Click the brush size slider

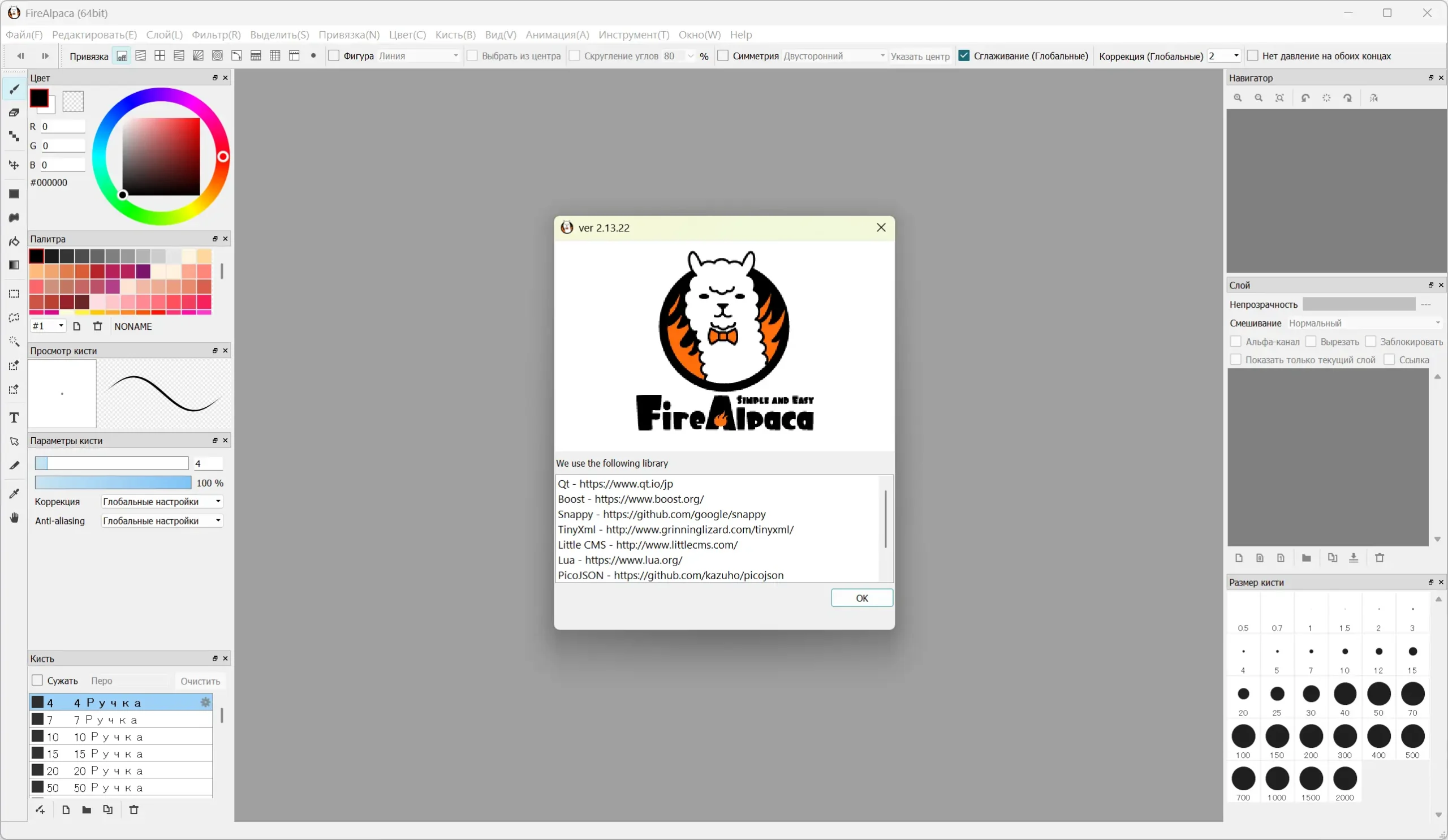pos(111,463)
